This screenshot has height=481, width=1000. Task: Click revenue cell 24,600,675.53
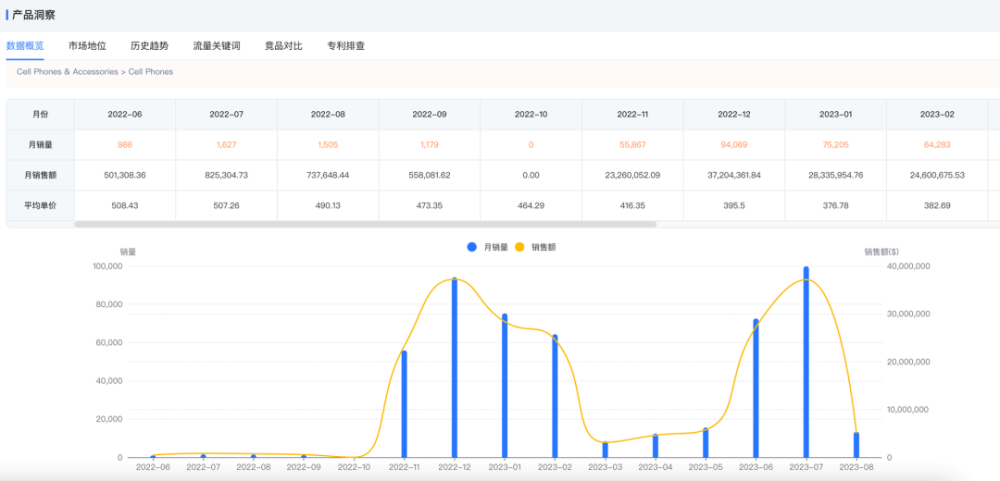[x=937, y=175]
